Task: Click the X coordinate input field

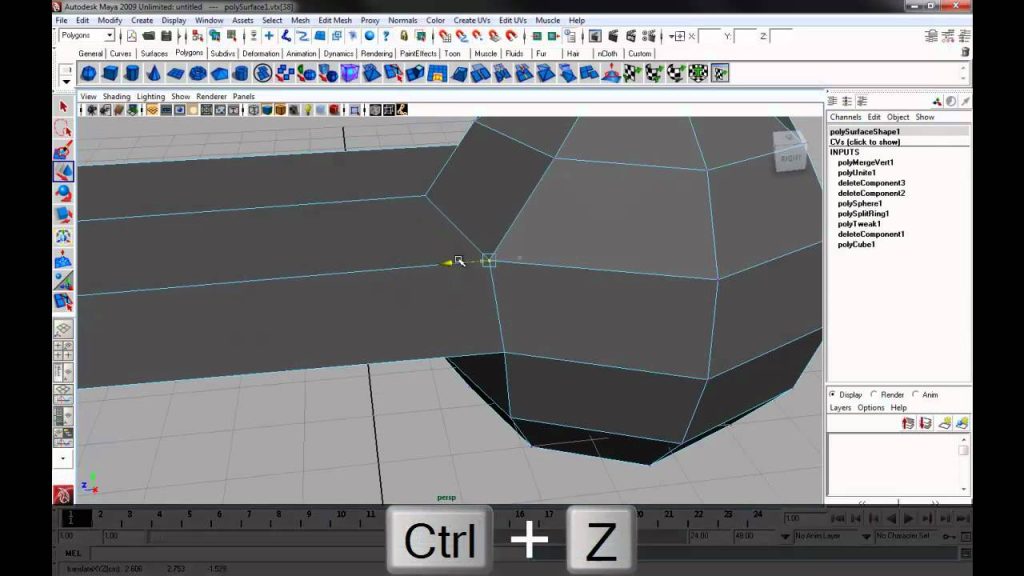Action: (709, 36)
